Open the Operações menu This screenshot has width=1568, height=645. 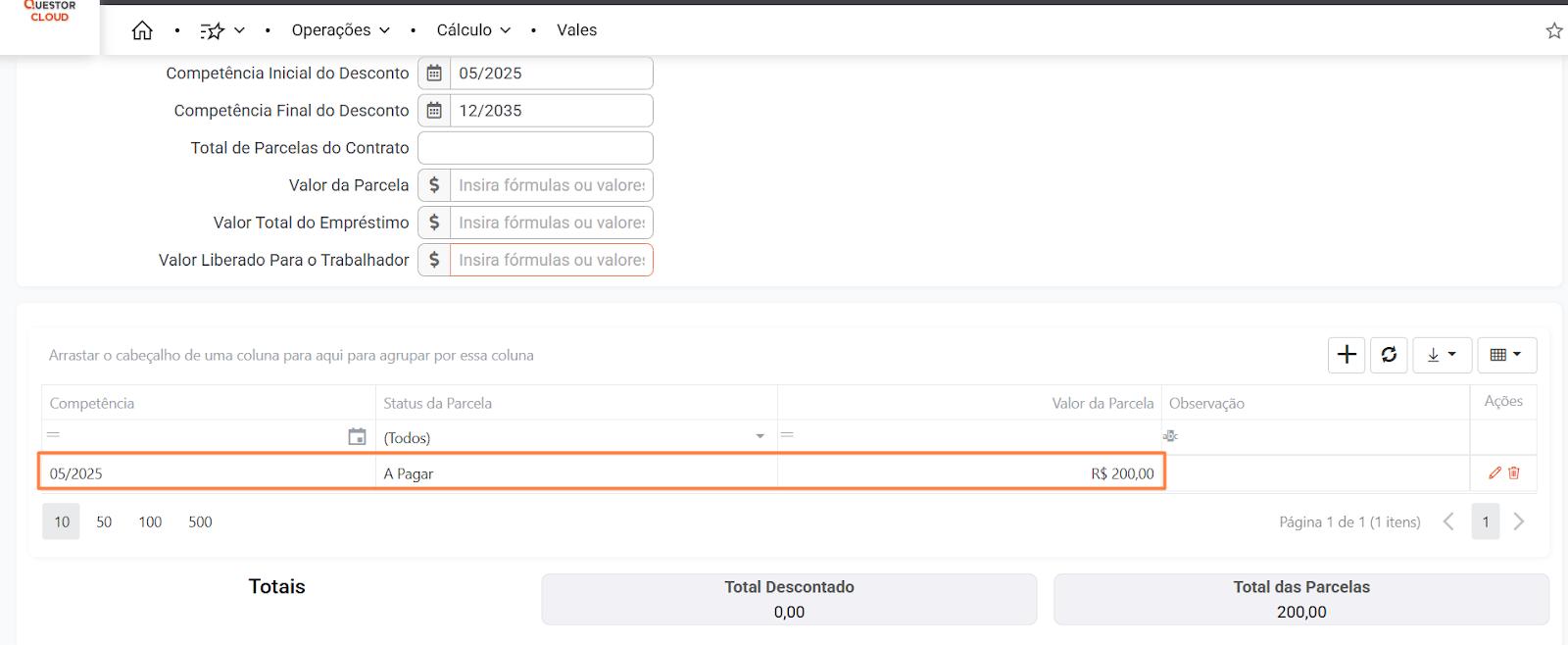point(341,30)
